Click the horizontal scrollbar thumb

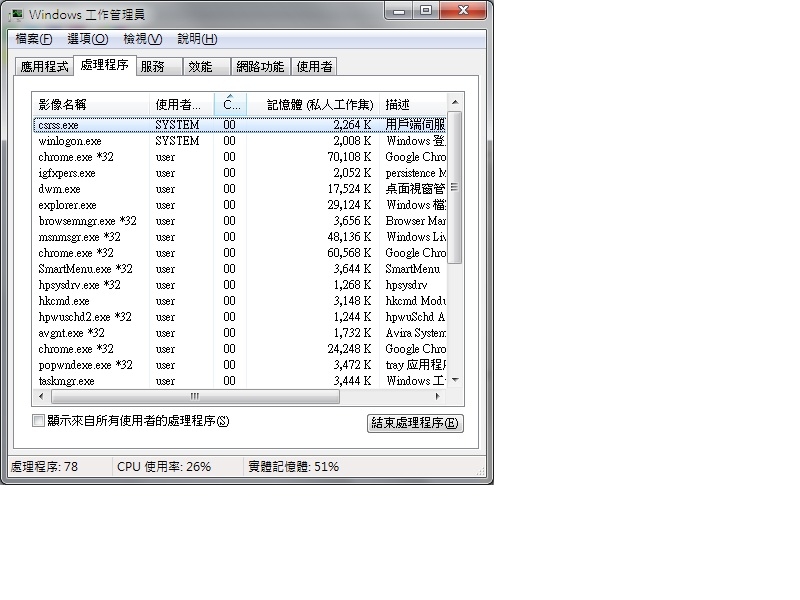[195, 396]
